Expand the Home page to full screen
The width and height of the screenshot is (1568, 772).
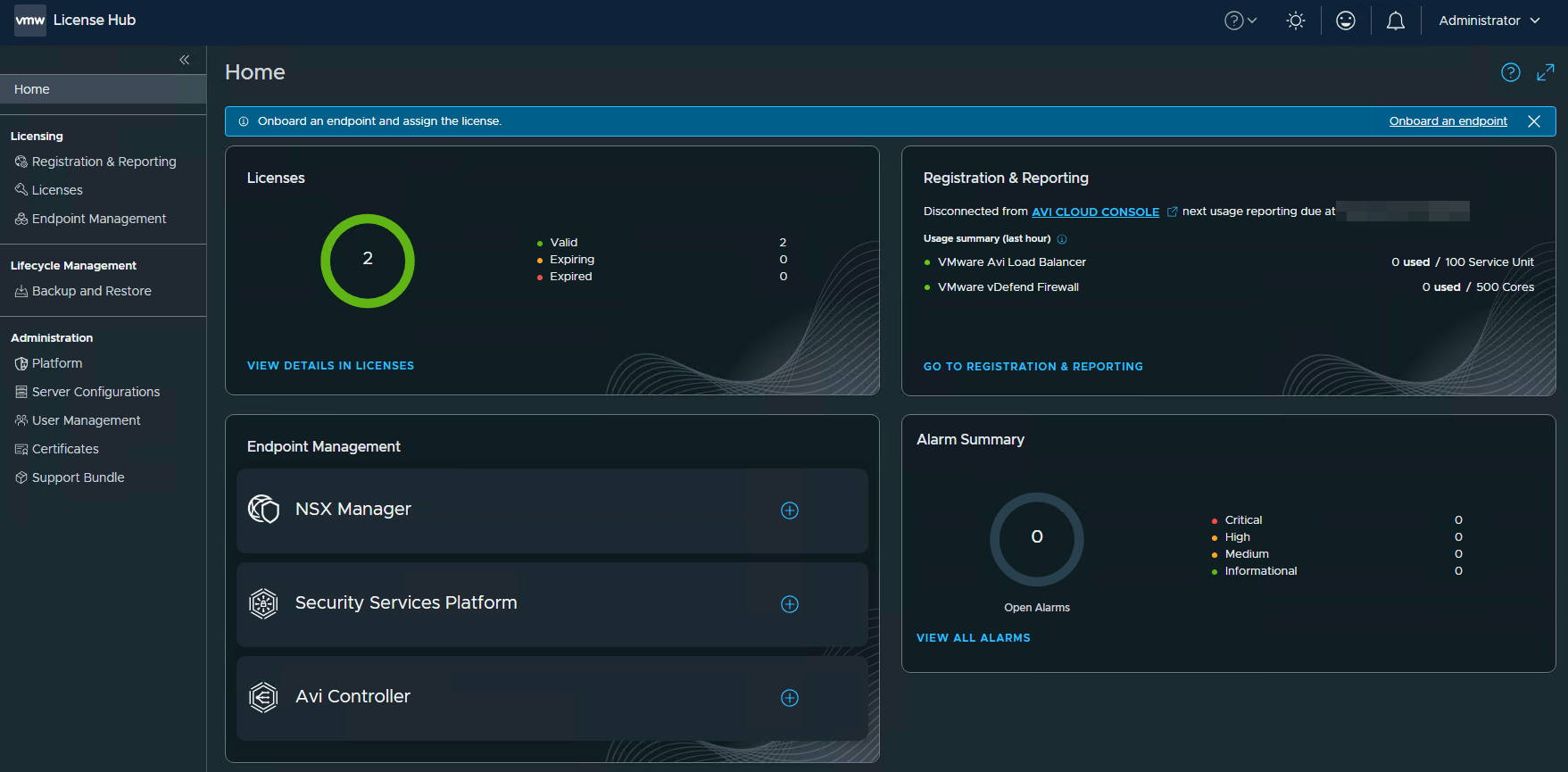1546,72
